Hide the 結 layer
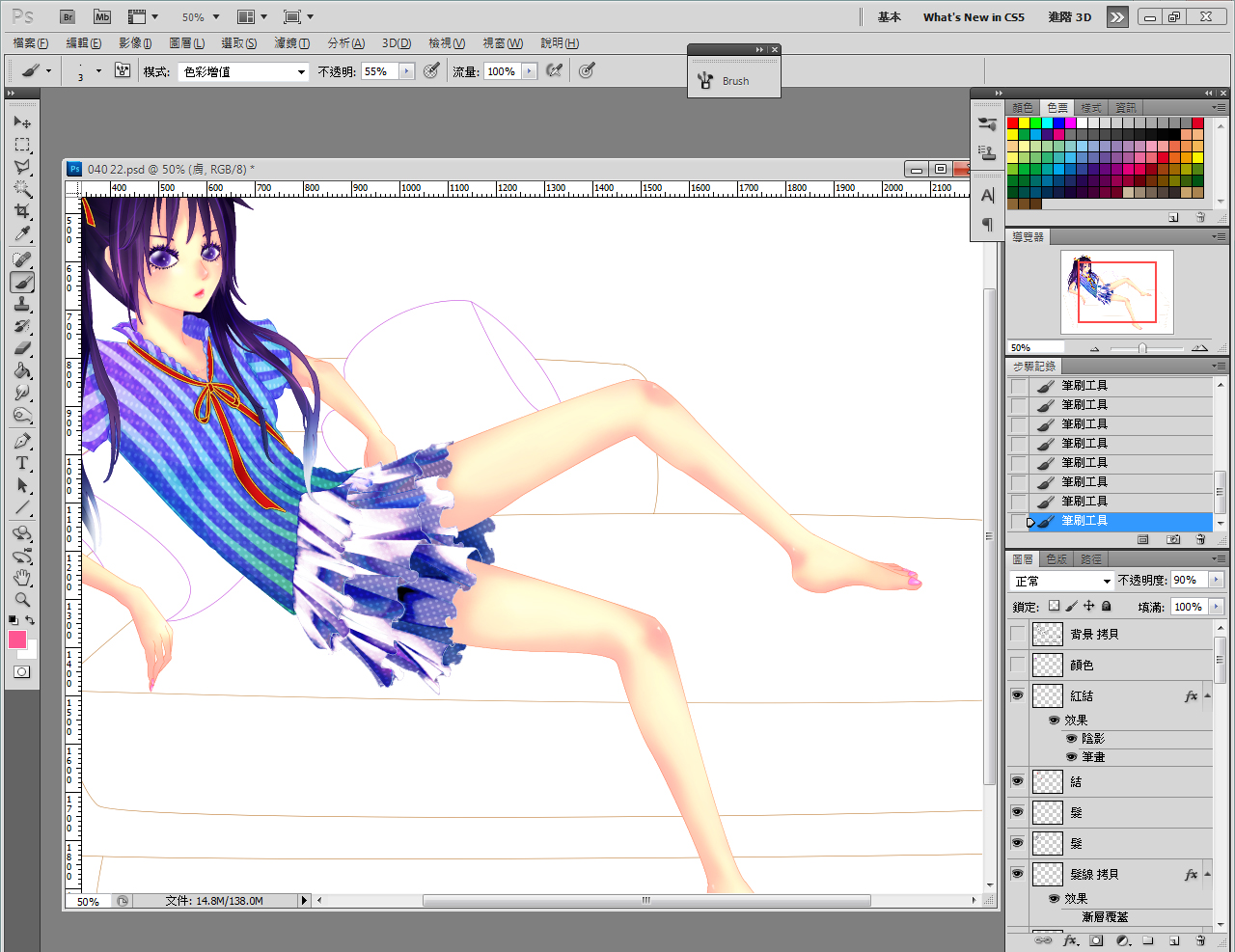This screenshot has height=952, width=1235. pos(1017,781)
